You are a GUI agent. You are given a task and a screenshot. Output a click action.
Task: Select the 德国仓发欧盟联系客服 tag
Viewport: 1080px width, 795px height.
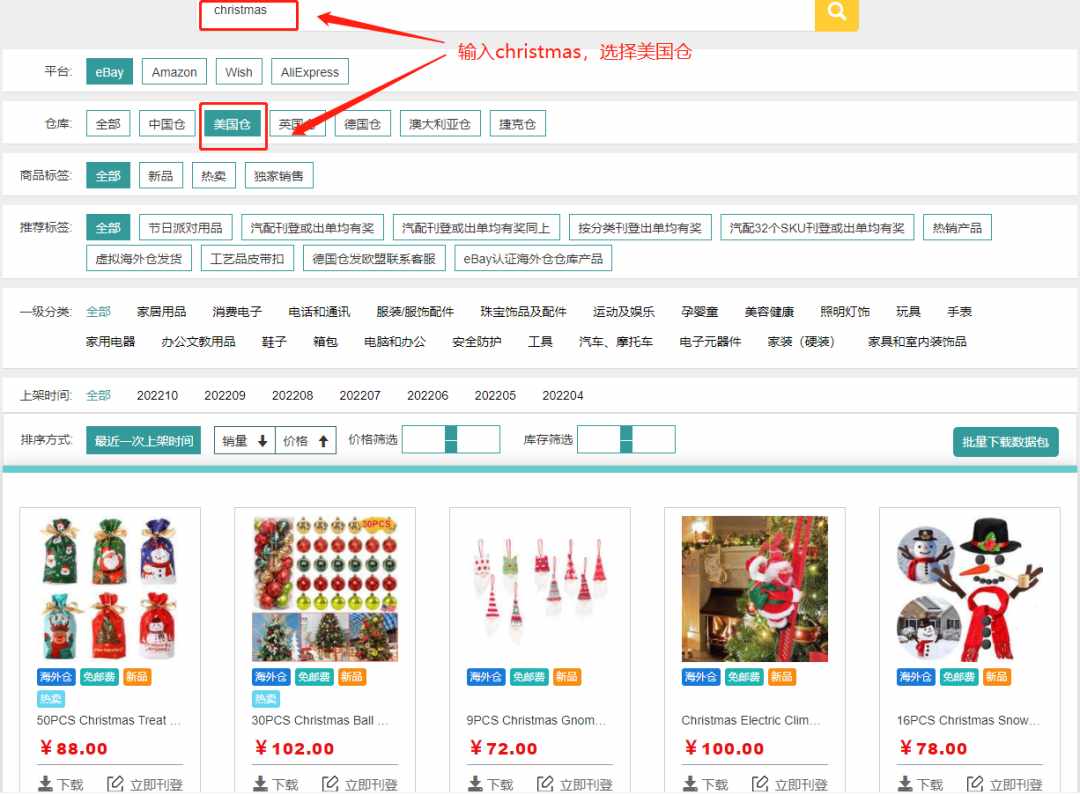(x=374, y=258)
